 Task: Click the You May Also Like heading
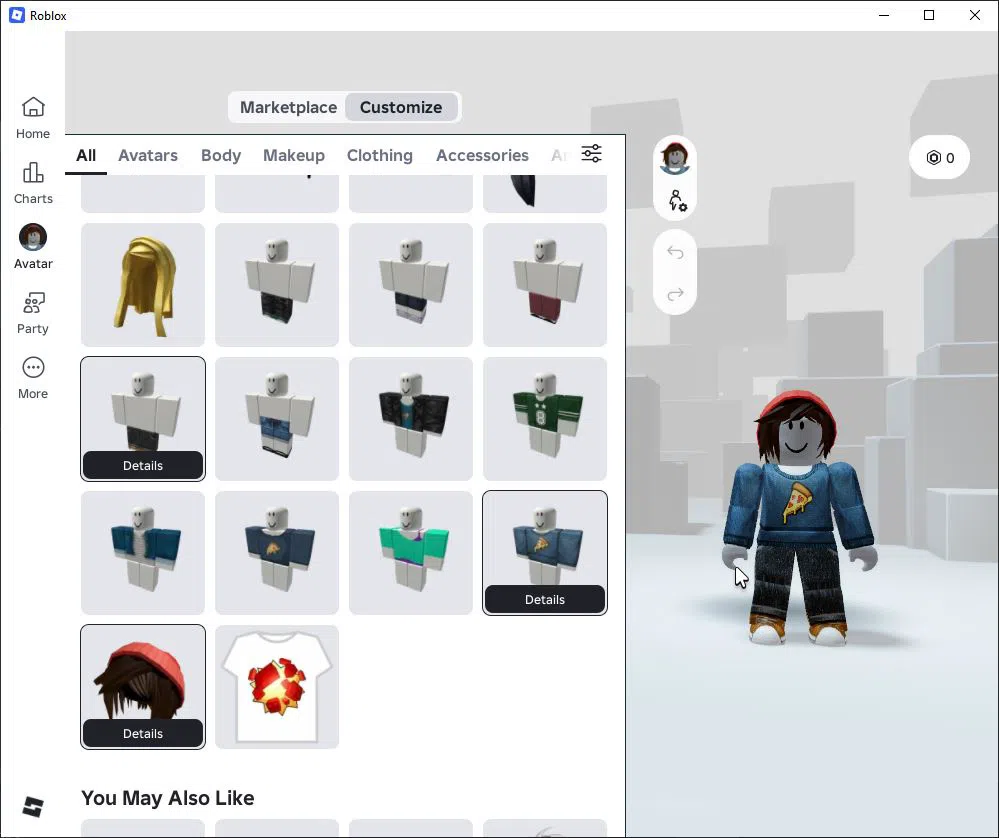(x=168, y=798)
